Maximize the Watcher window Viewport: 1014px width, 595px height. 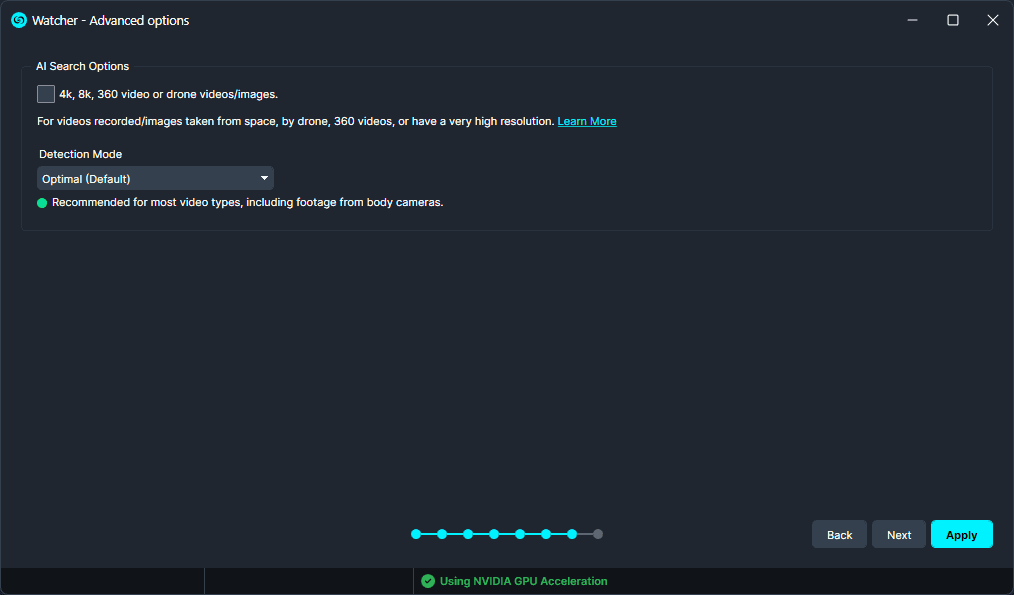953,20
